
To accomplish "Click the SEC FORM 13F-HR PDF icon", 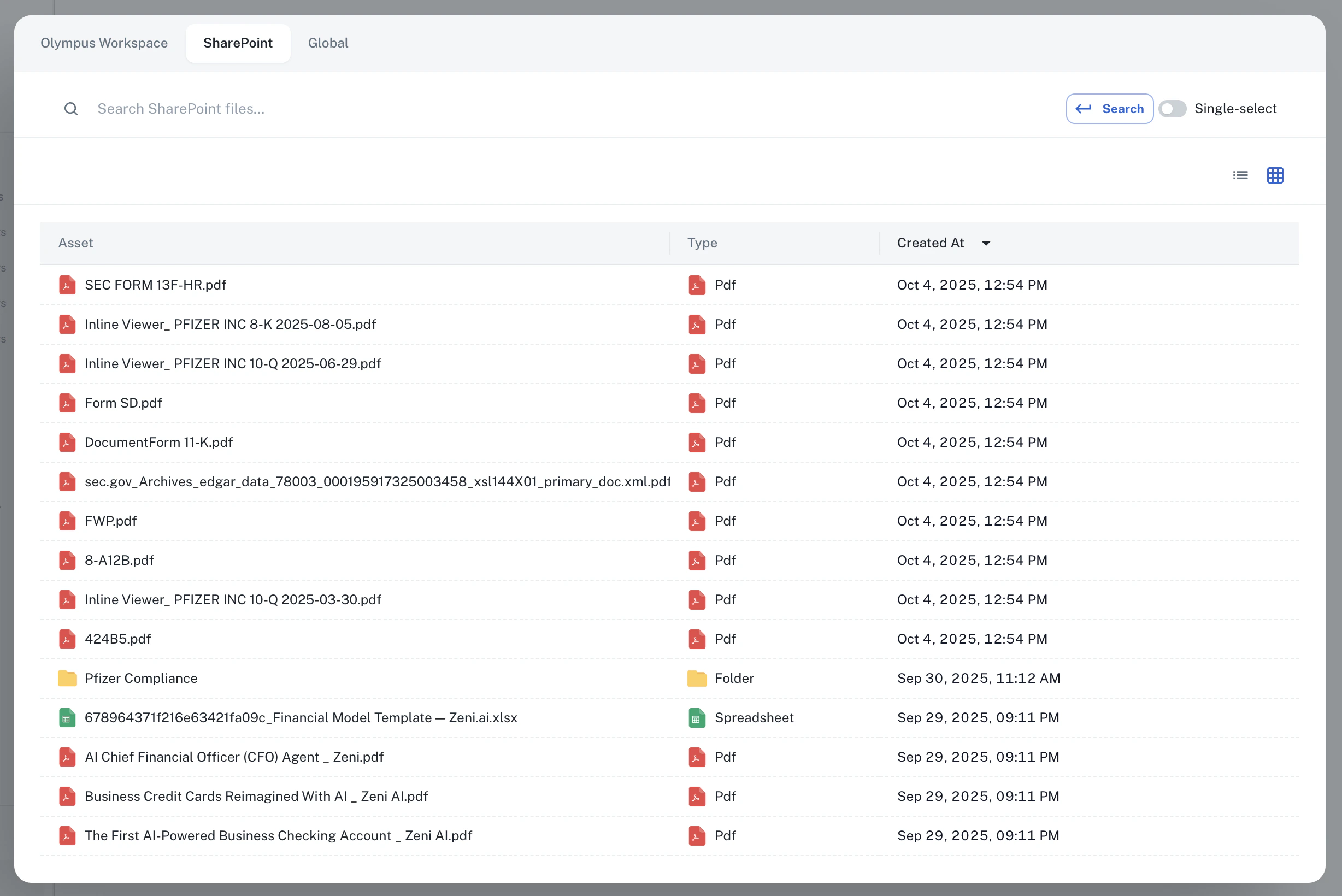I will (67, 285).
